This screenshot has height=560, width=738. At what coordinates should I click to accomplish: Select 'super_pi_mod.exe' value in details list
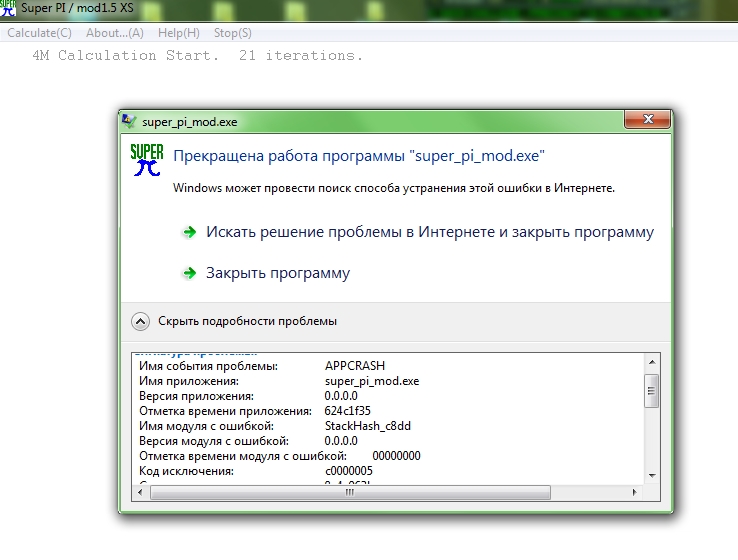click(372, 381)
